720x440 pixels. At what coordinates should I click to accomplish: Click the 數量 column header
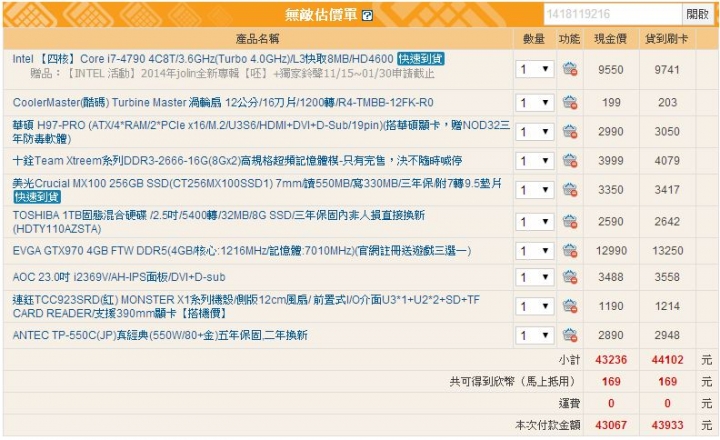(534, 39)
